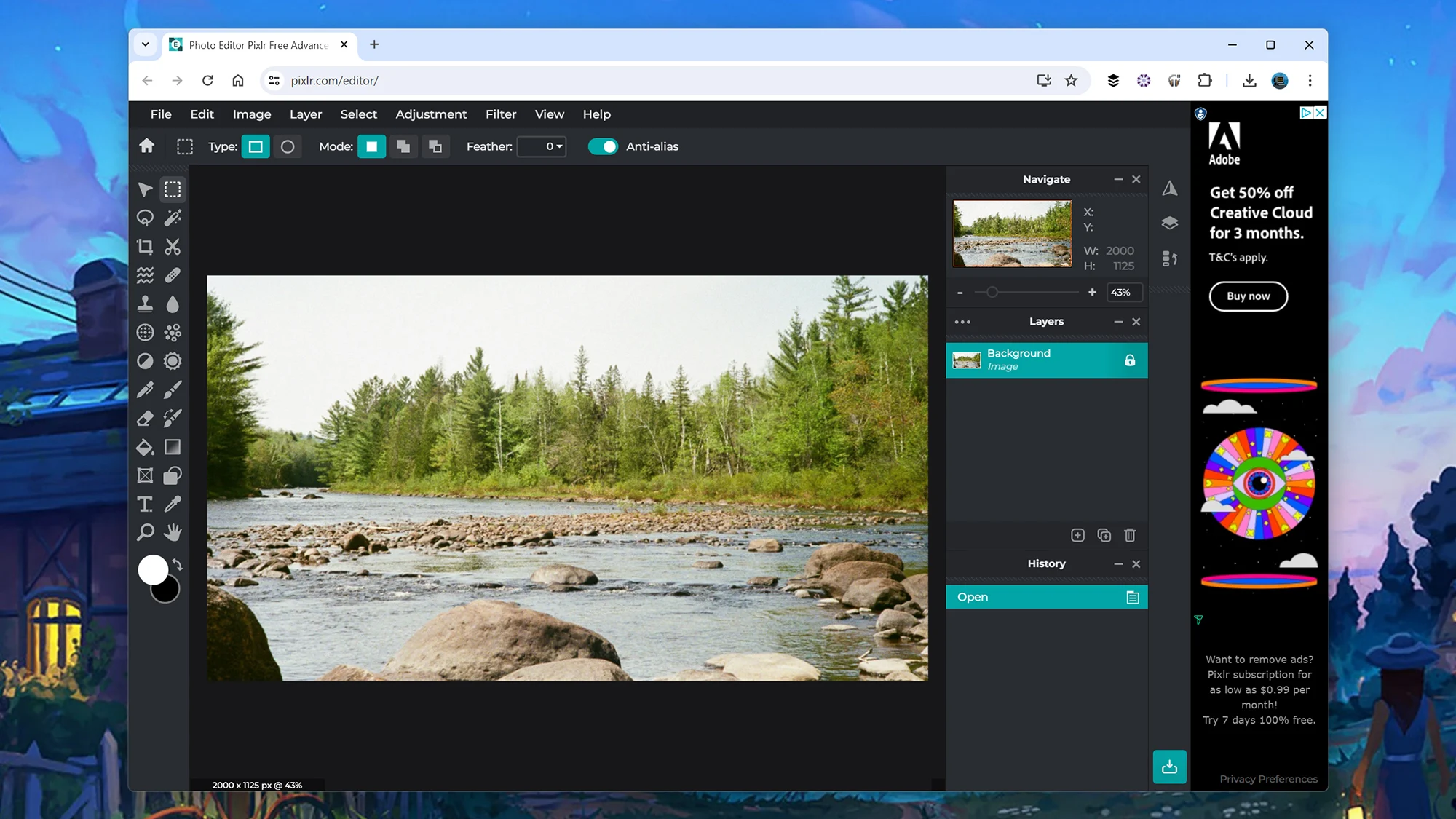
Task: Select the Text tool
Action: pos(144,503)
